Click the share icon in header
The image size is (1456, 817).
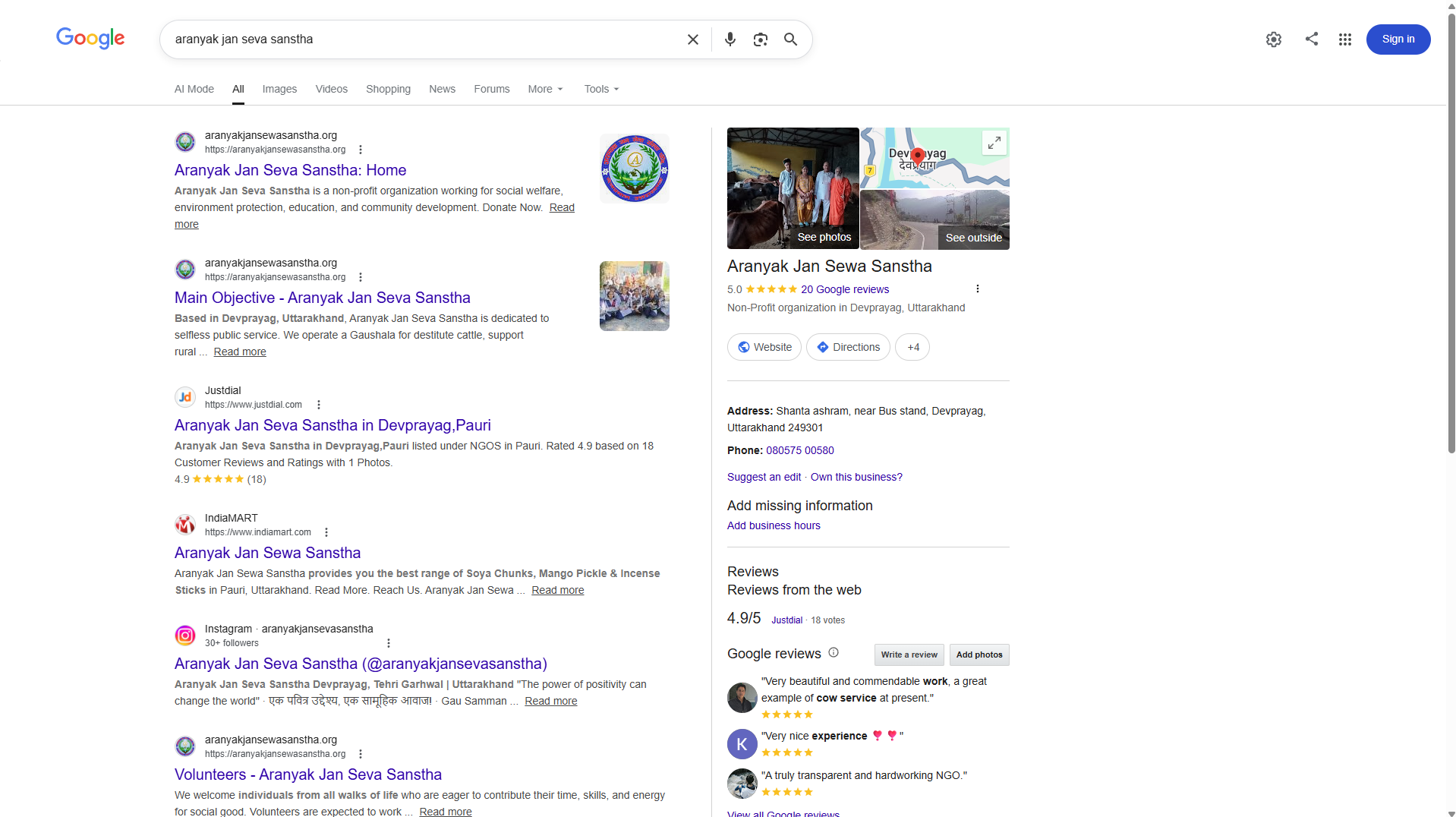pyautogui.click(x=1311, y=39)
